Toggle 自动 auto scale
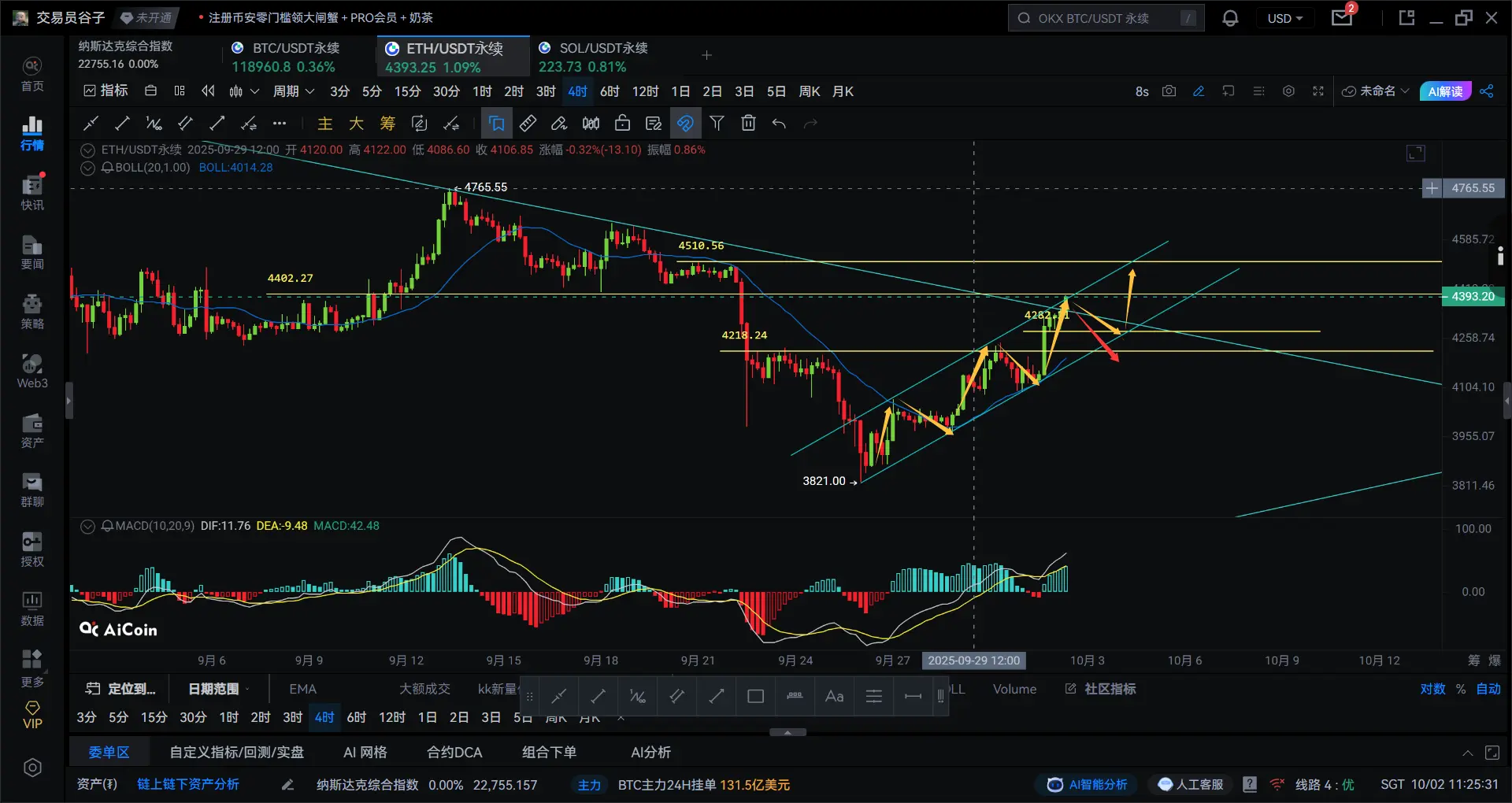This screenshot has height=803, width=1512. pos(1488,689)
